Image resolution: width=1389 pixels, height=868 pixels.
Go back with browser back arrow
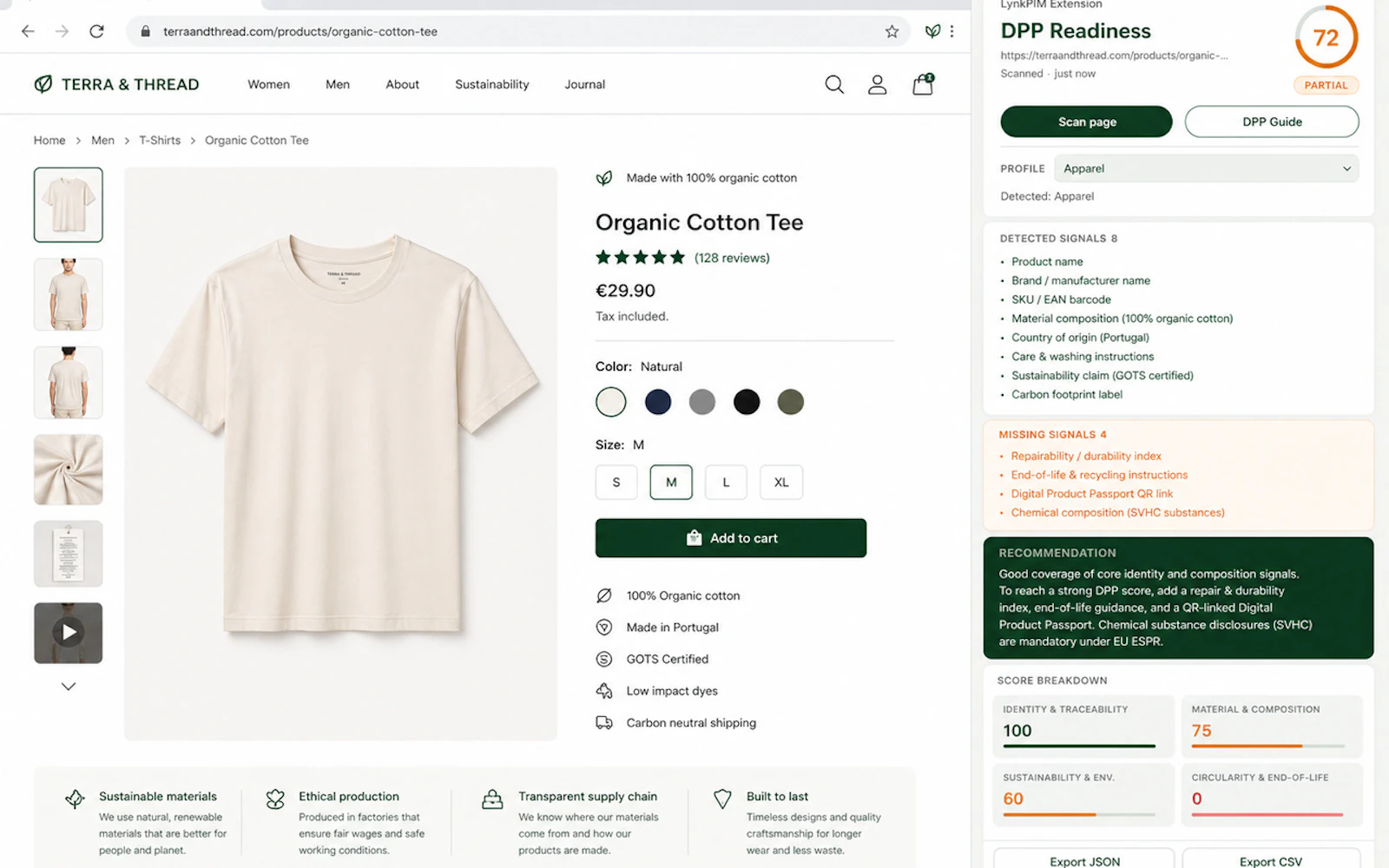tap(28, 31)
